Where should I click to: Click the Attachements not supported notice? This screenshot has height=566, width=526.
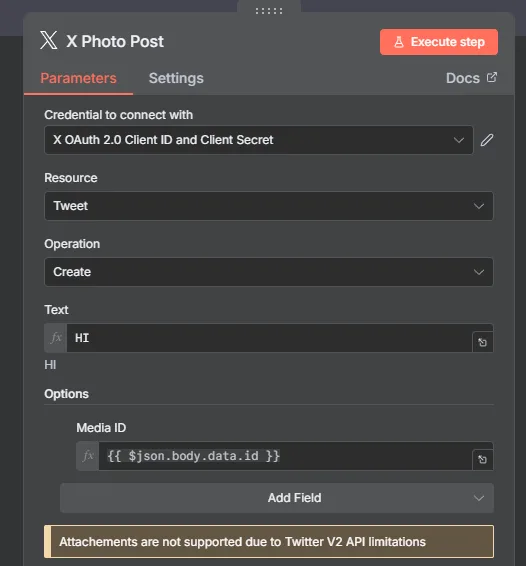pos(269,541)
